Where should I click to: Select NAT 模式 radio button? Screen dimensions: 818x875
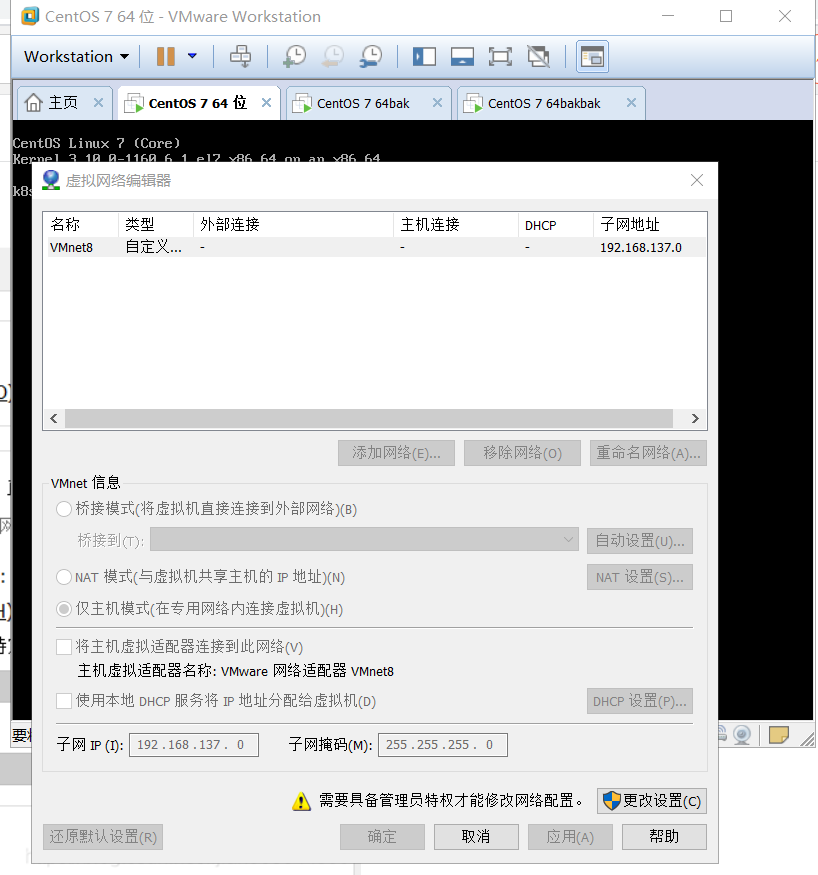coord(64,577)
